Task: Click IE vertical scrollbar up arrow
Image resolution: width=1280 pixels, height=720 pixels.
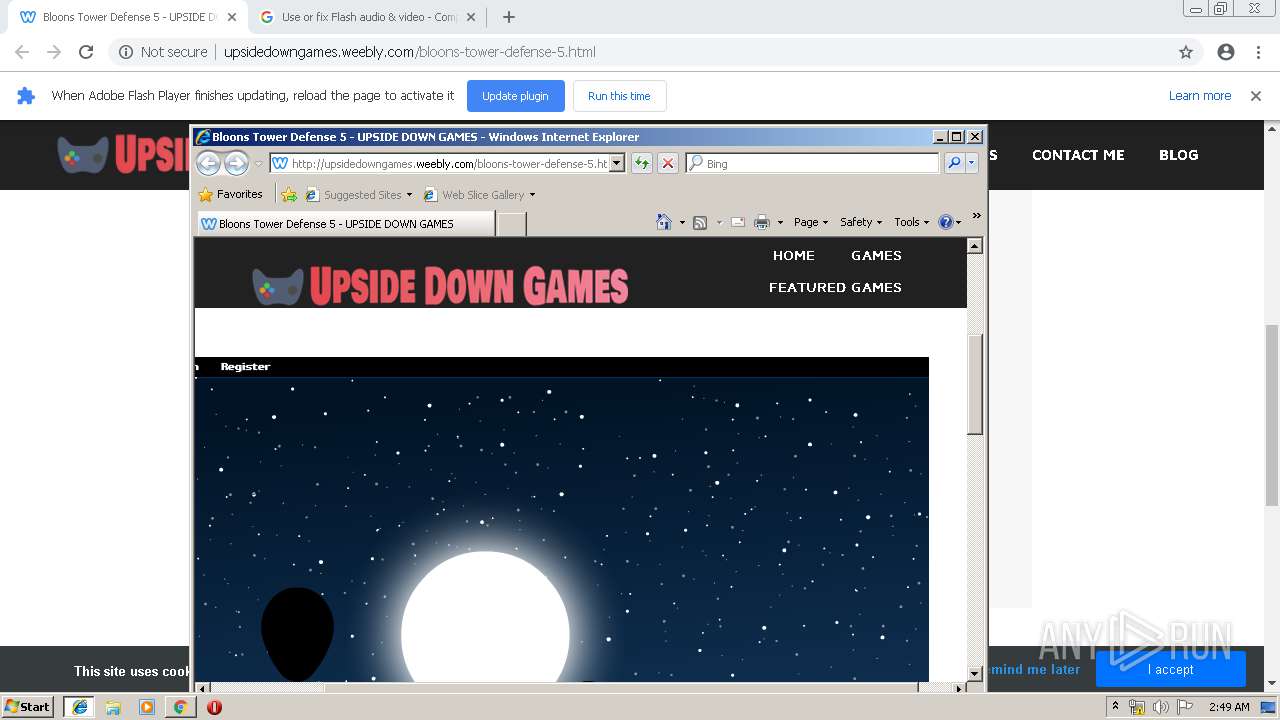Action: [975, 246]
